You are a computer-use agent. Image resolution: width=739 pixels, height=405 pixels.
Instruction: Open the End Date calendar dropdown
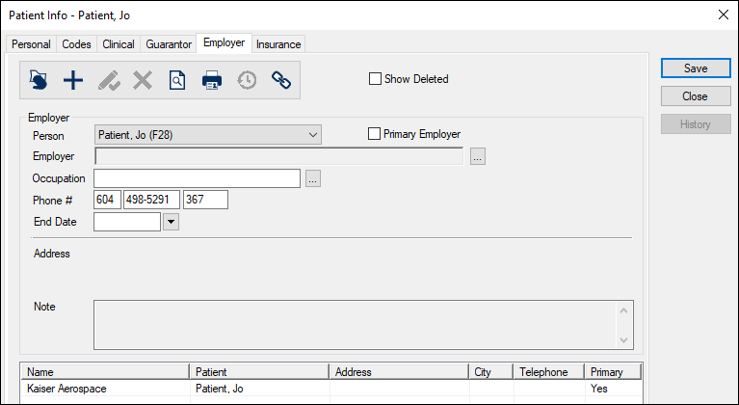tap(171, 222)
